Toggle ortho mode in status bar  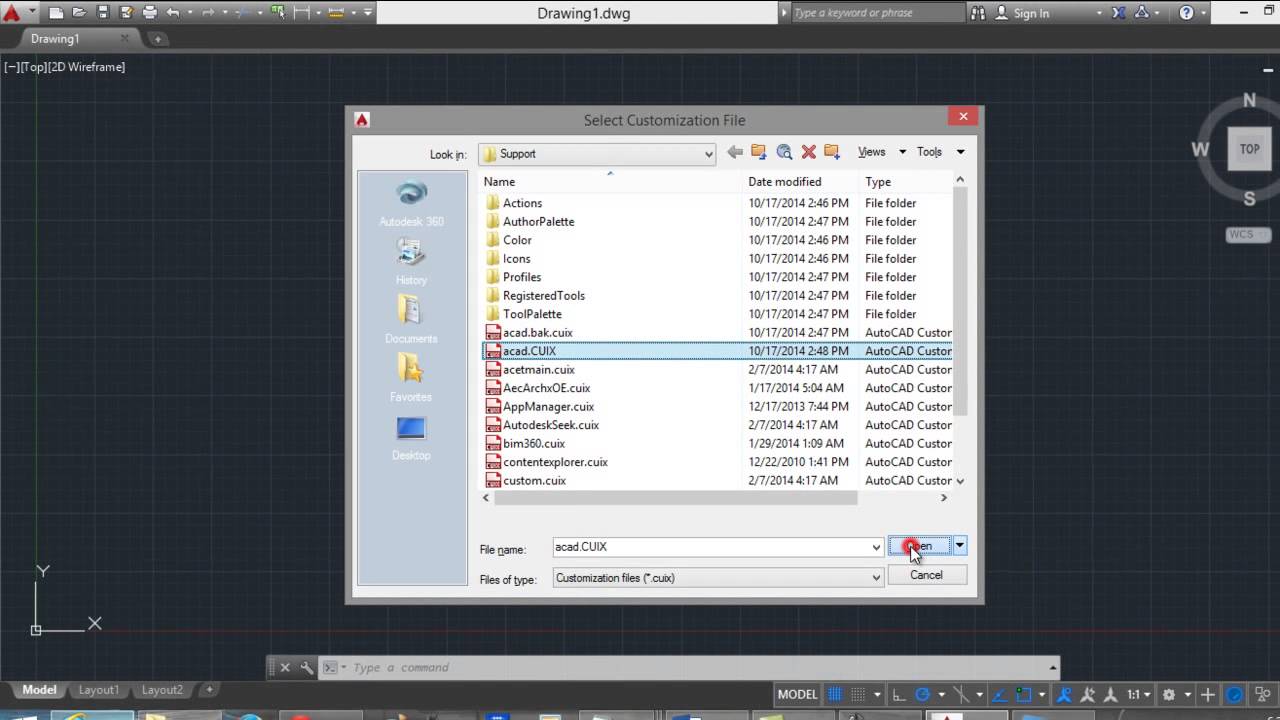click(x=899, y=694)
